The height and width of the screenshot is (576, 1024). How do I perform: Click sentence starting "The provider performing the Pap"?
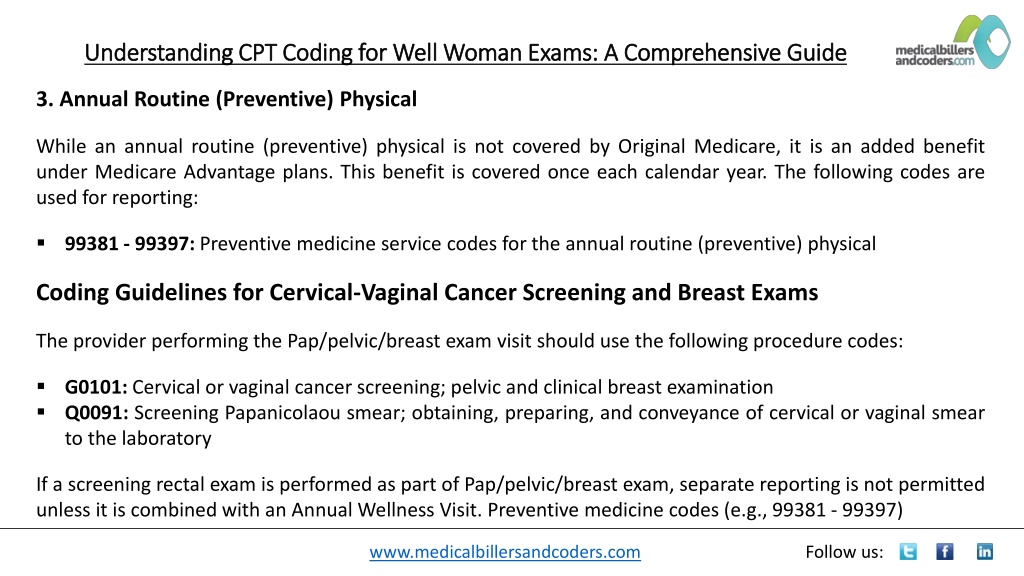(470, 341)
